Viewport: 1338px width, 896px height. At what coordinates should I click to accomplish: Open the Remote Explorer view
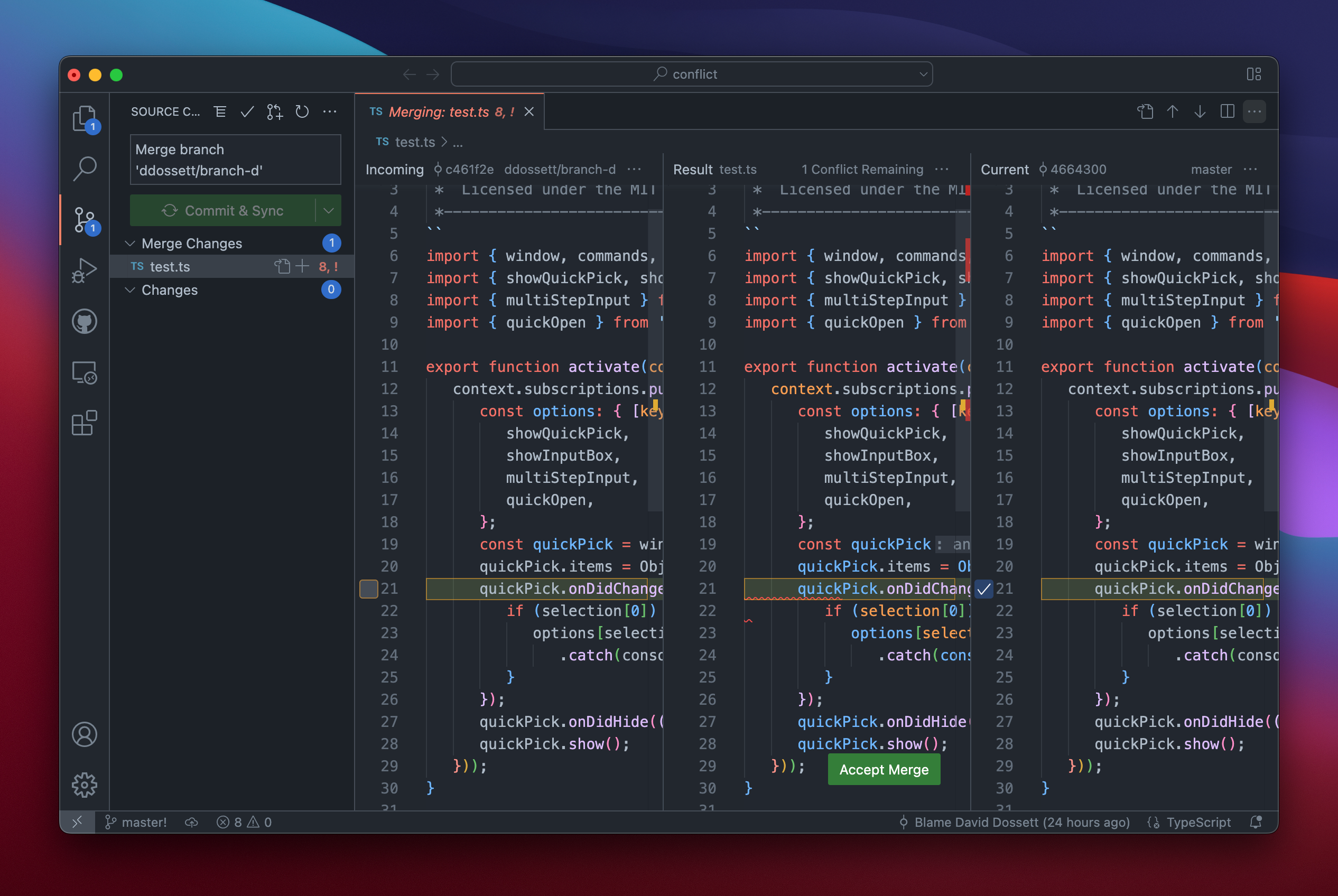tap(85, 372)
